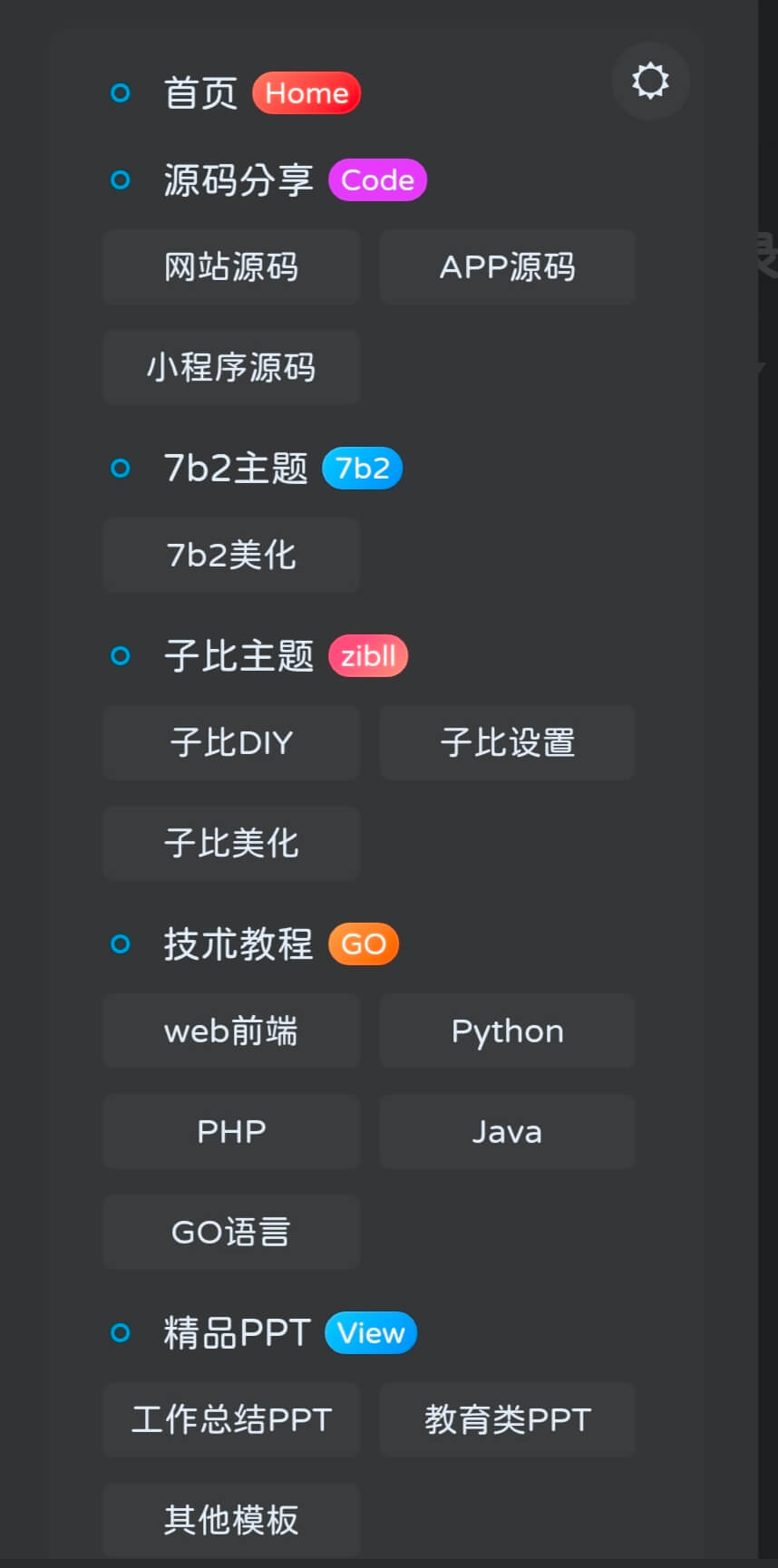Screen dimensions: 778x1568
Task: Select the 7b2主题 menu heading
Action: (236, 469)
